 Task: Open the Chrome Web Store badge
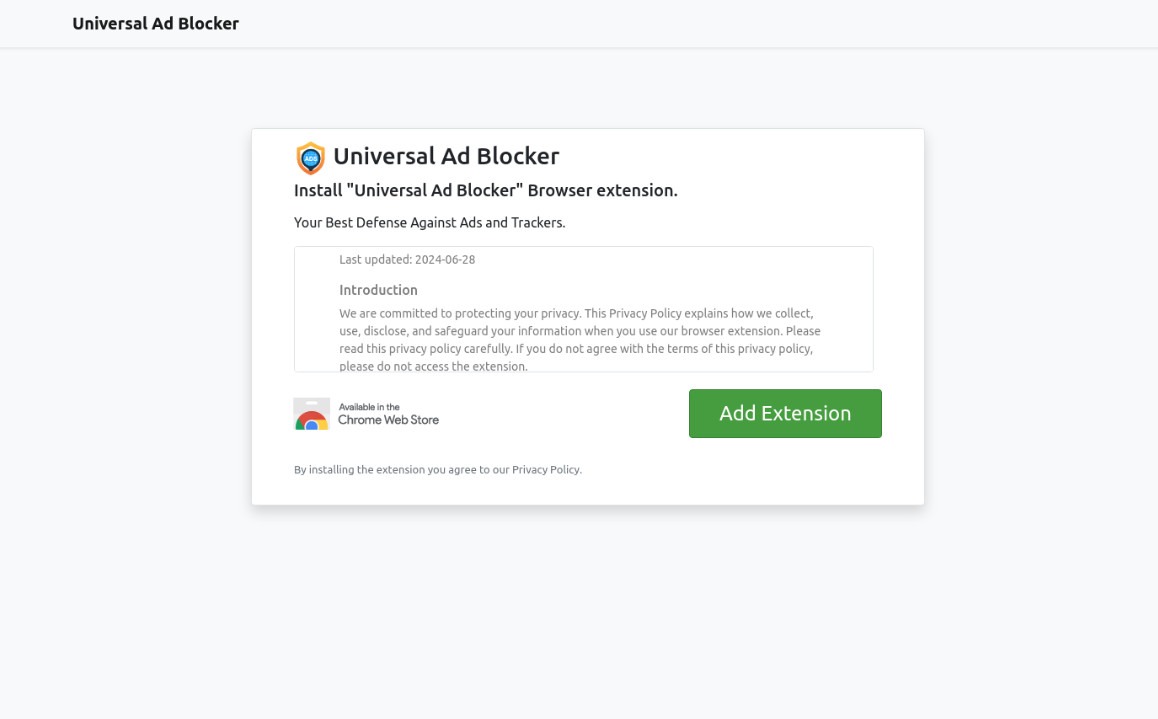[x=366, y=413]
